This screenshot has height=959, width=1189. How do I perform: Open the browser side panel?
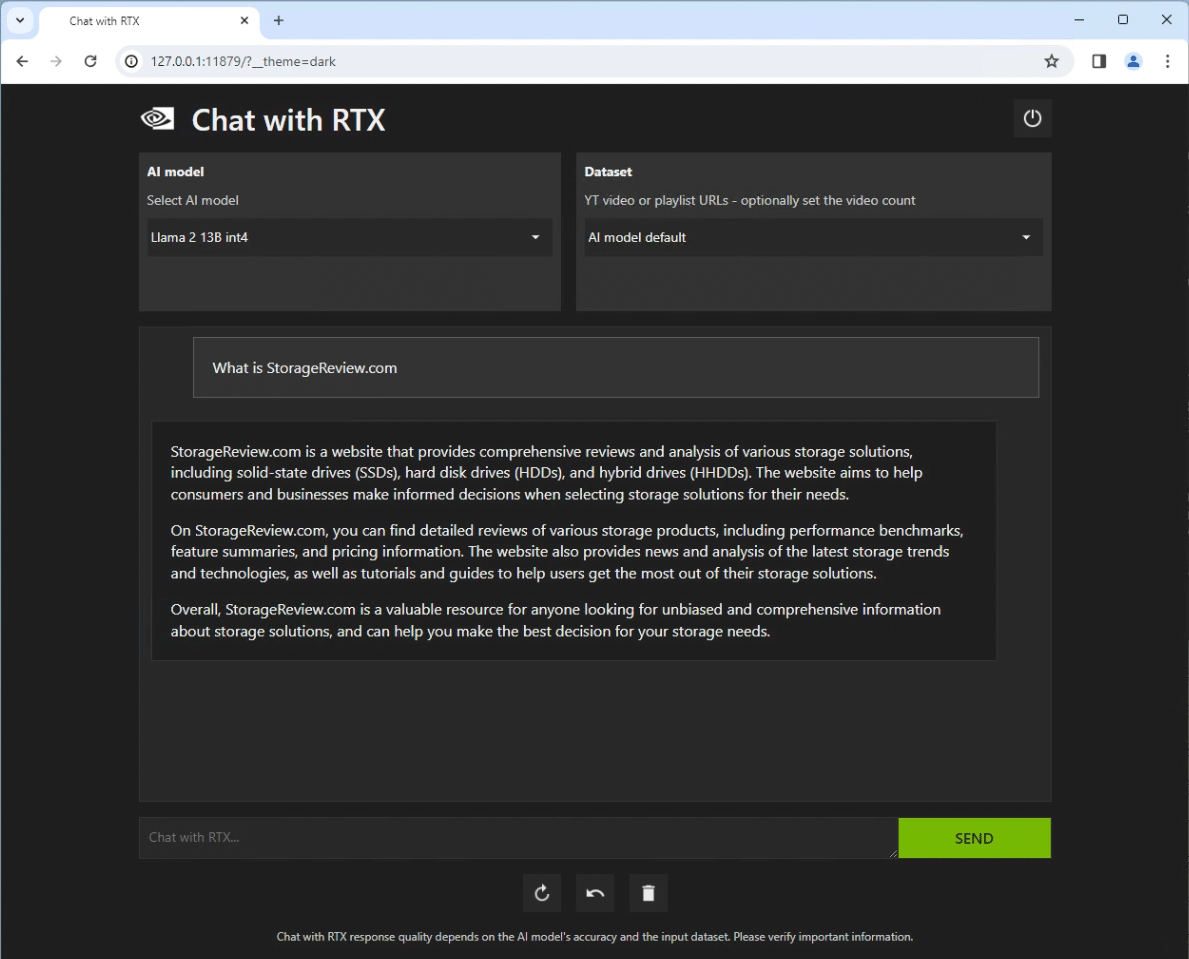1099,61
